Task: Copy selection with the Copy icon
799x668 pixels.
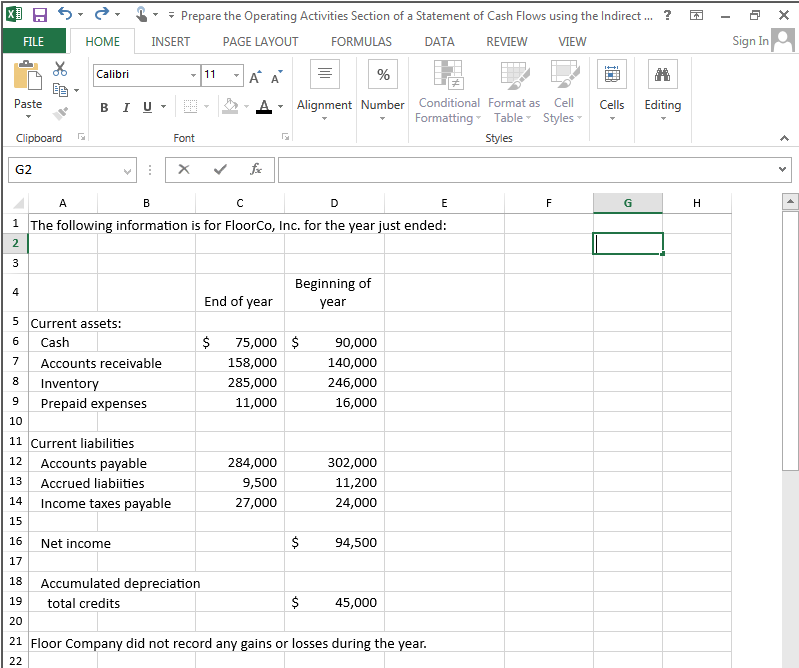Action: [x=60, y=90]
